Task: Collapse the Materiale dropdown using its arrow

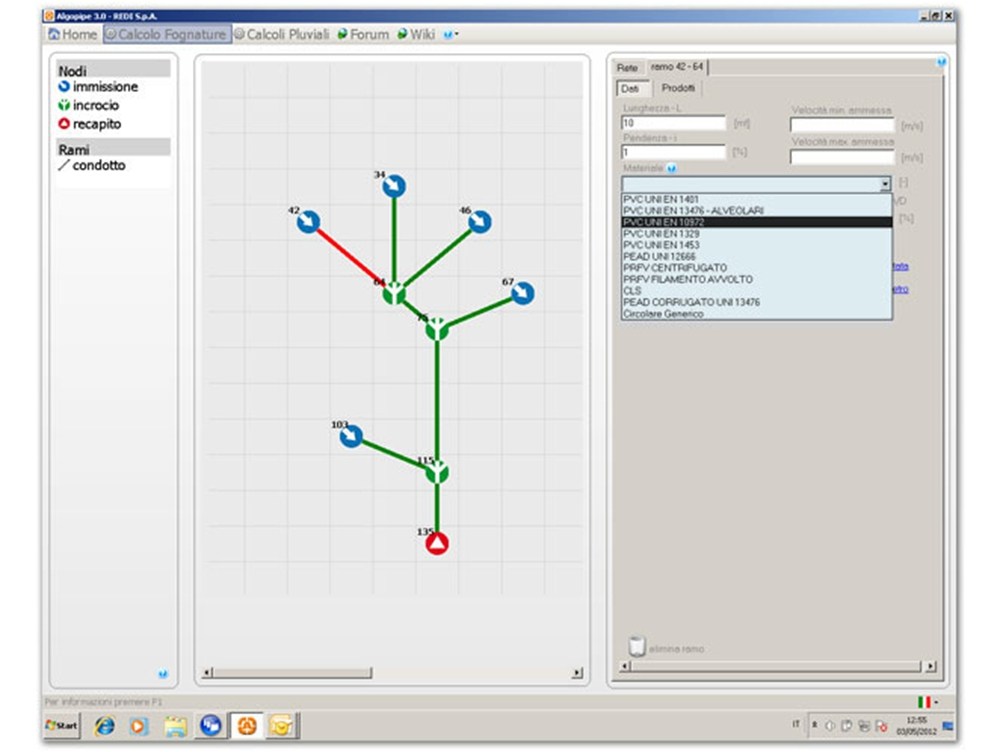Action: (884, 185)
